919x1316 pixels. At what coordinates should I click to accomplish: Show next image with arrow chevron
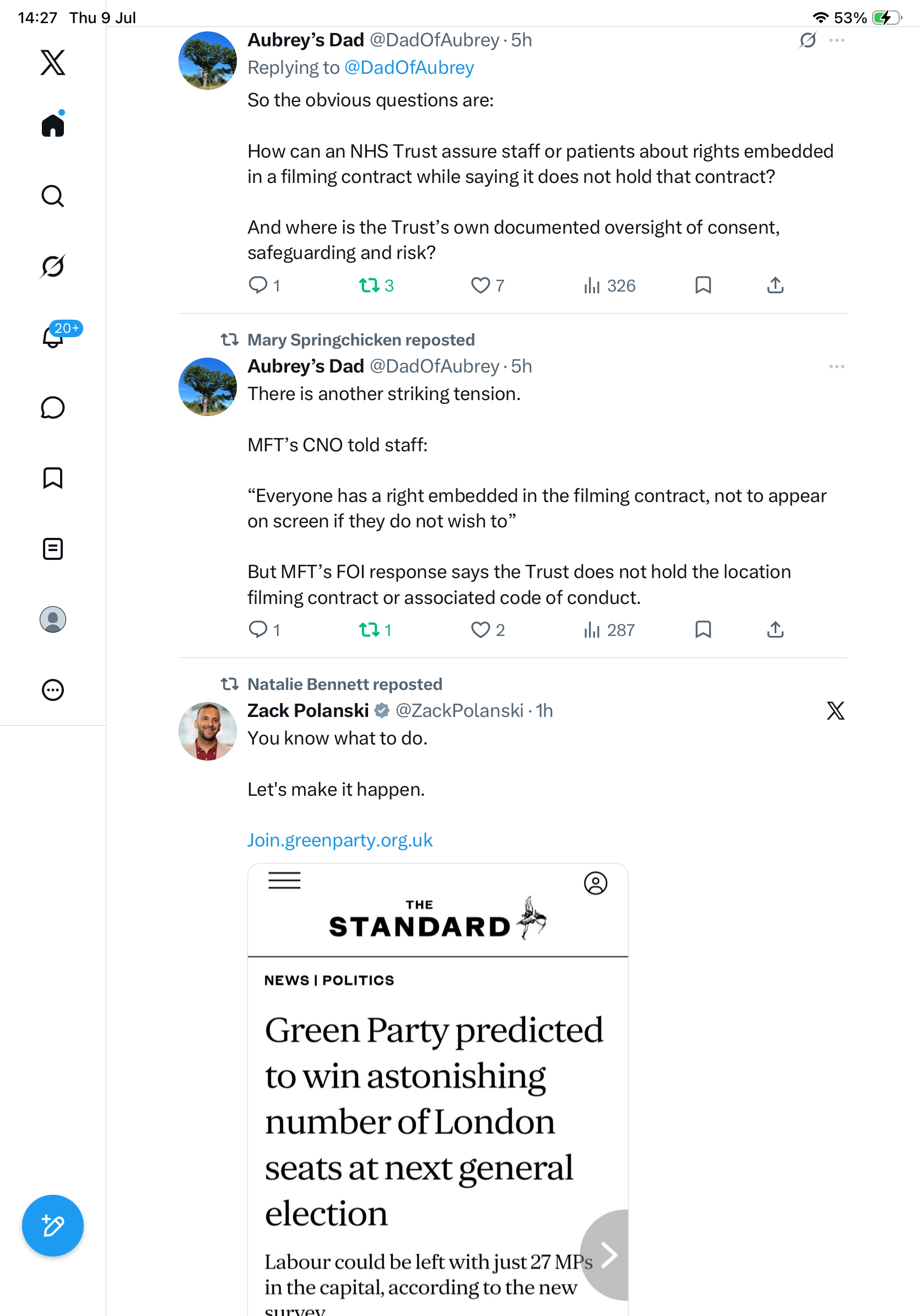(607, 1255)
